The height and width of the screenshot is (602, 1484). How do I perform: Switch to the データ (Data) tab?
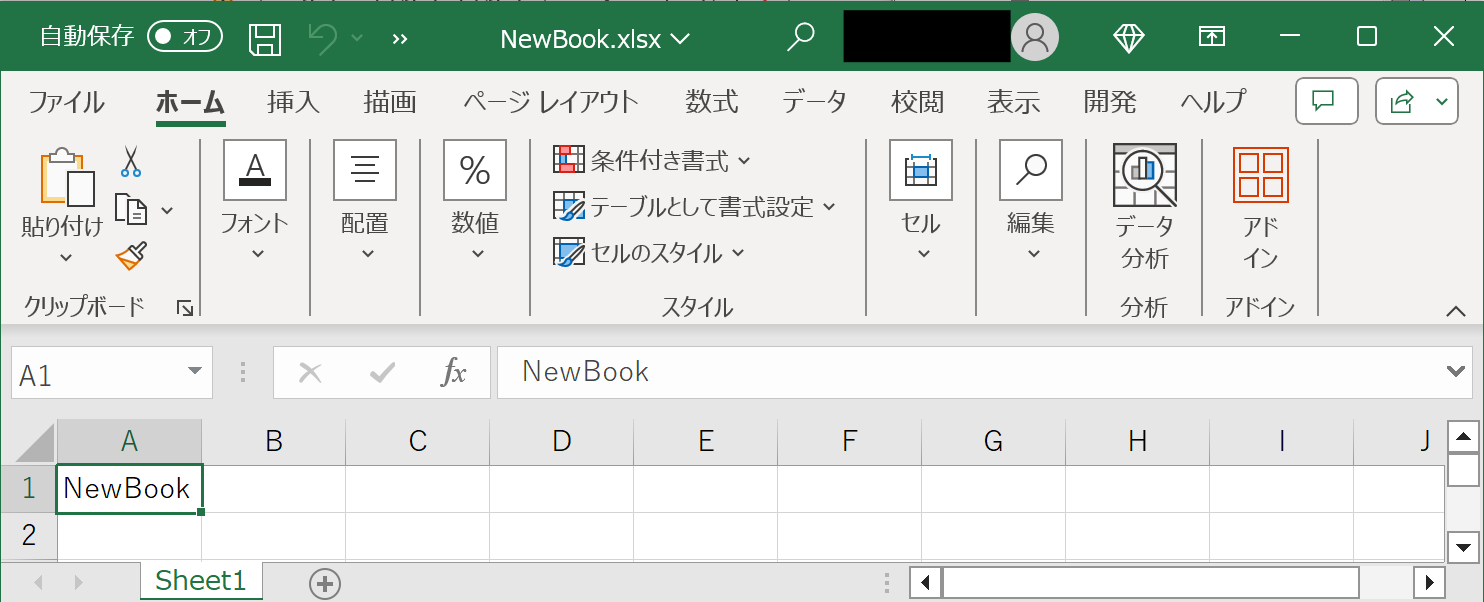pos(814,102)
